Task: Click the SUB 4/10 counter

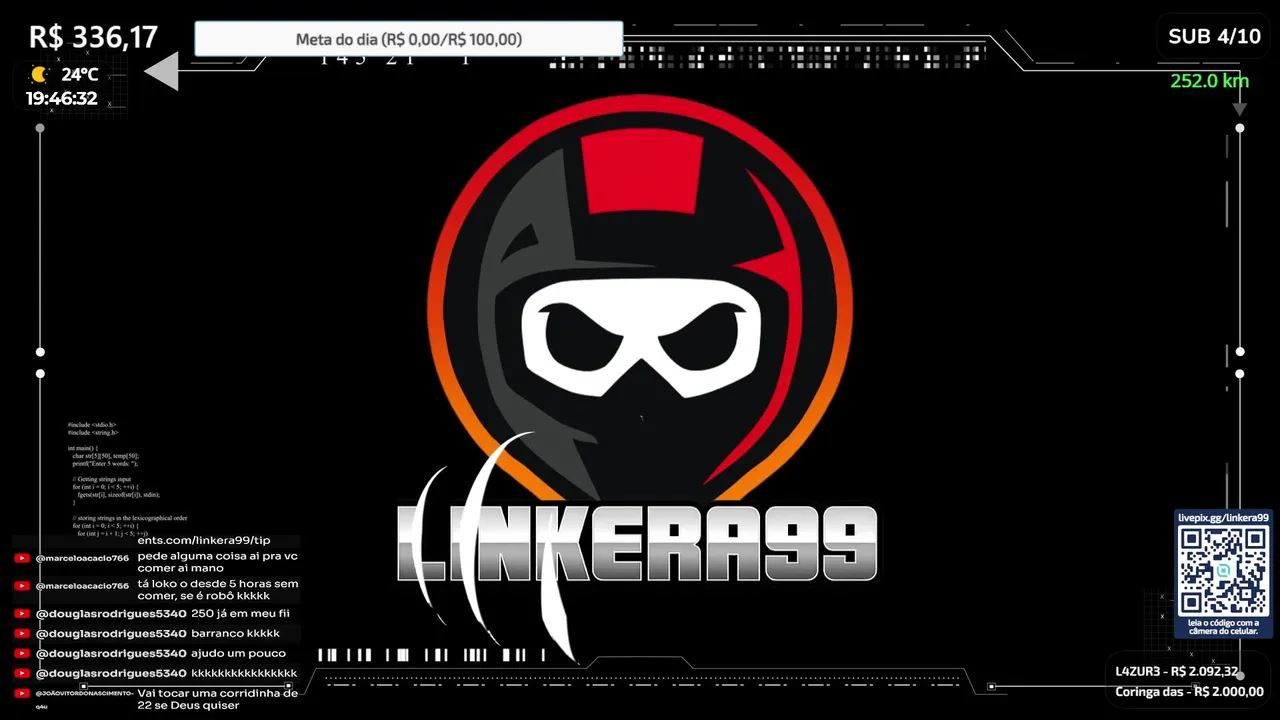Action: 1215,36
